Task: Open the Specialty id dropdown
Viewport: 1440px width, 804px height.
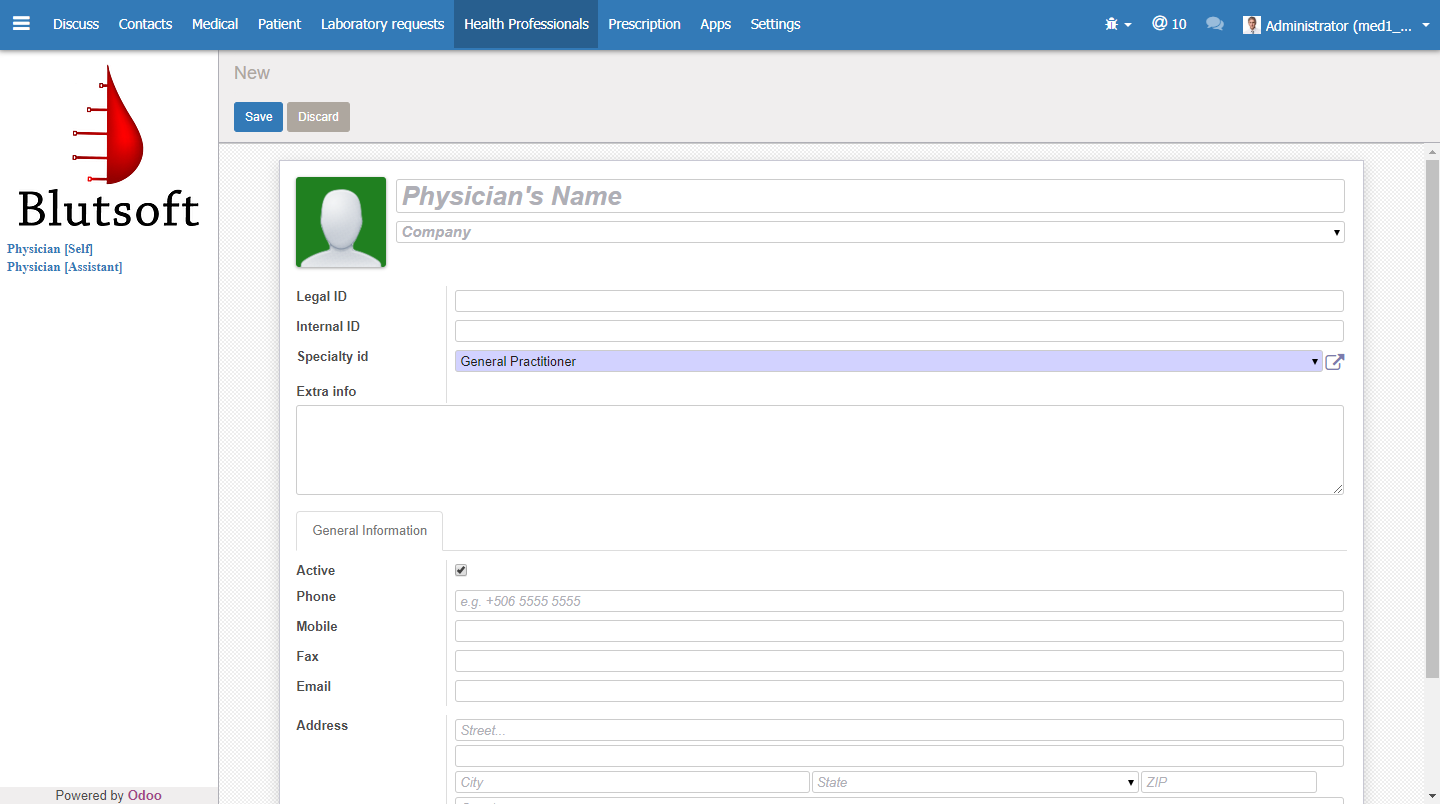Action: tap(888, 361)
